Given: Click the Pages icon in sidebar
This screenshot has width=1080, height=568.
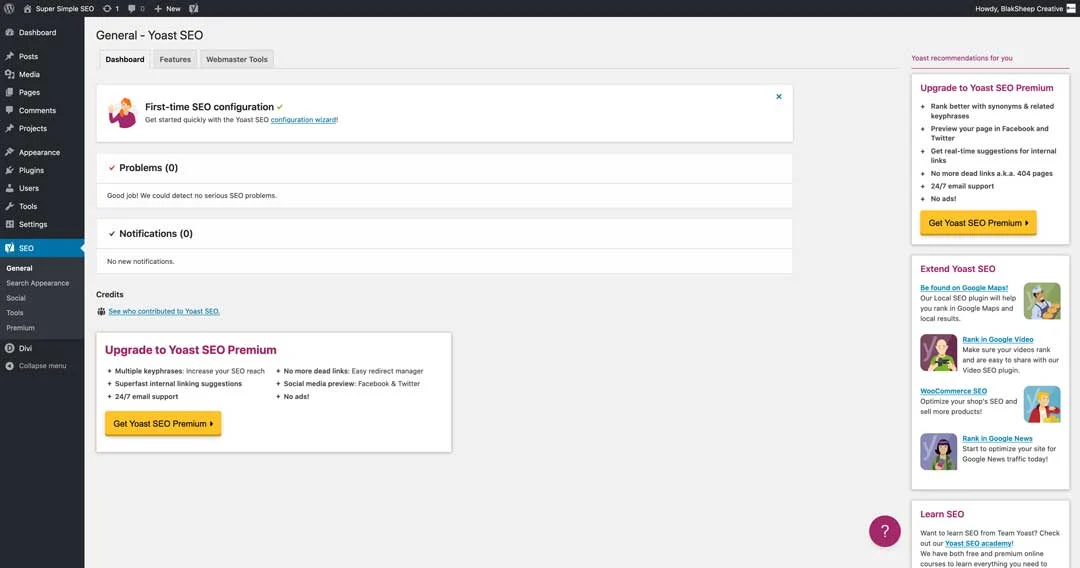Looking at the screenshot, I should (x=10, y=92).
